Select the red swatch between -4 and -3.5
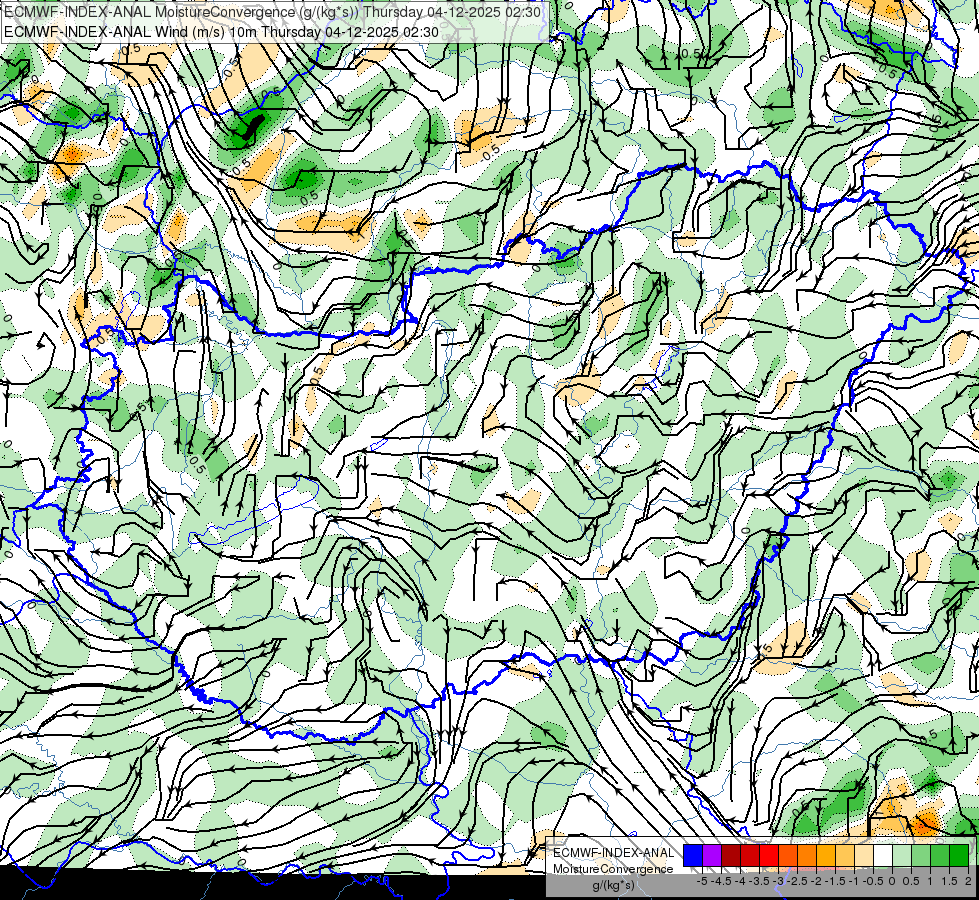Viewport: 979px width, 900px height. pyautogui.click(x=750, y=855)
